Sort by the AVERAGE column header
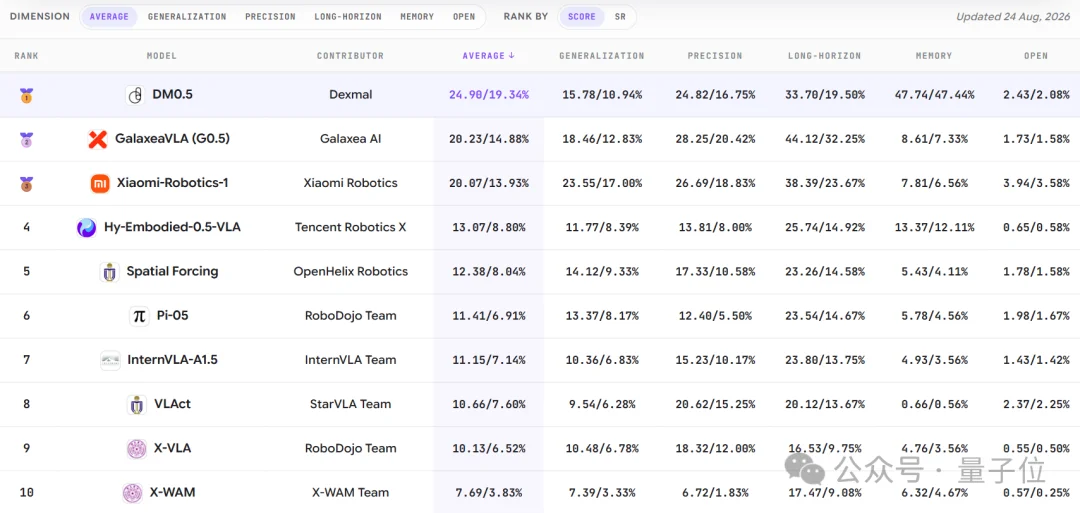 coord(488,56)
